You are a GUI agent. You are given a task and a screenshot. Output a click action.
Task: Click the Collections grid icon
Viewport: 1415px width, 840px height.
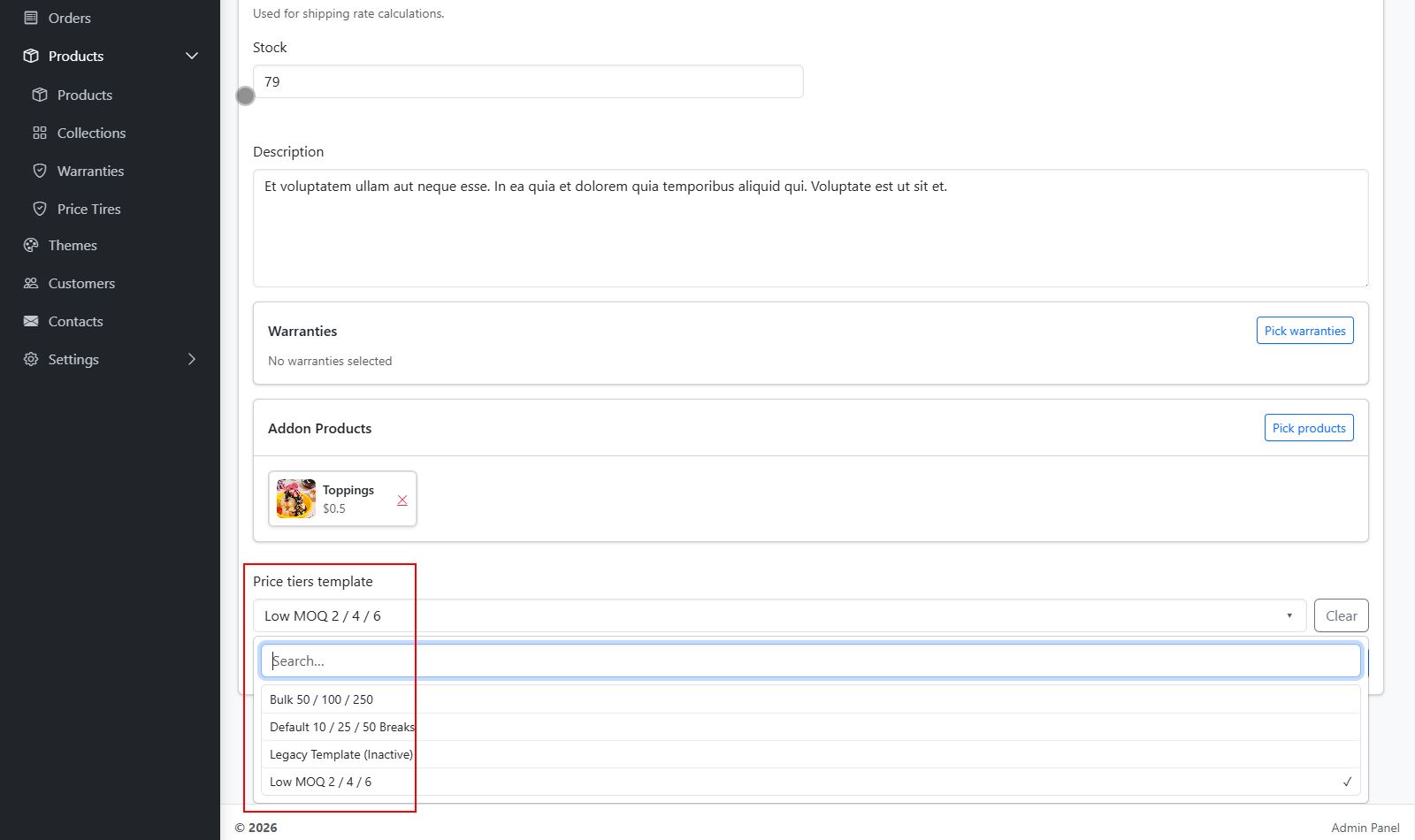coord(40,133)
